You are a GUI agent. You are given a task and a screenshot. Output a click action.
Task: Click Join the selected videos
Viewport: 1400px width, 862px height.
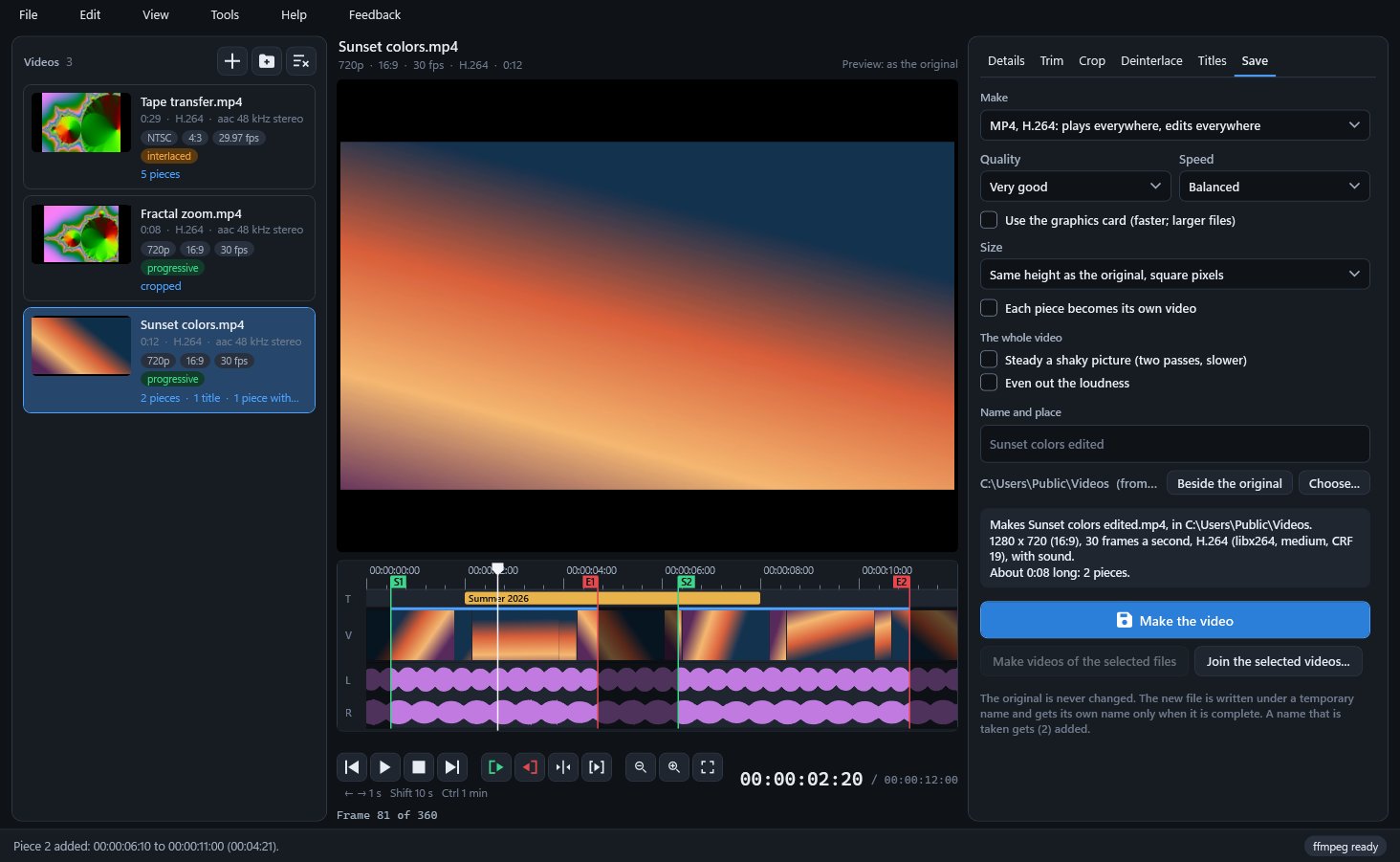pyautogui.click(x=1278, y=661)
